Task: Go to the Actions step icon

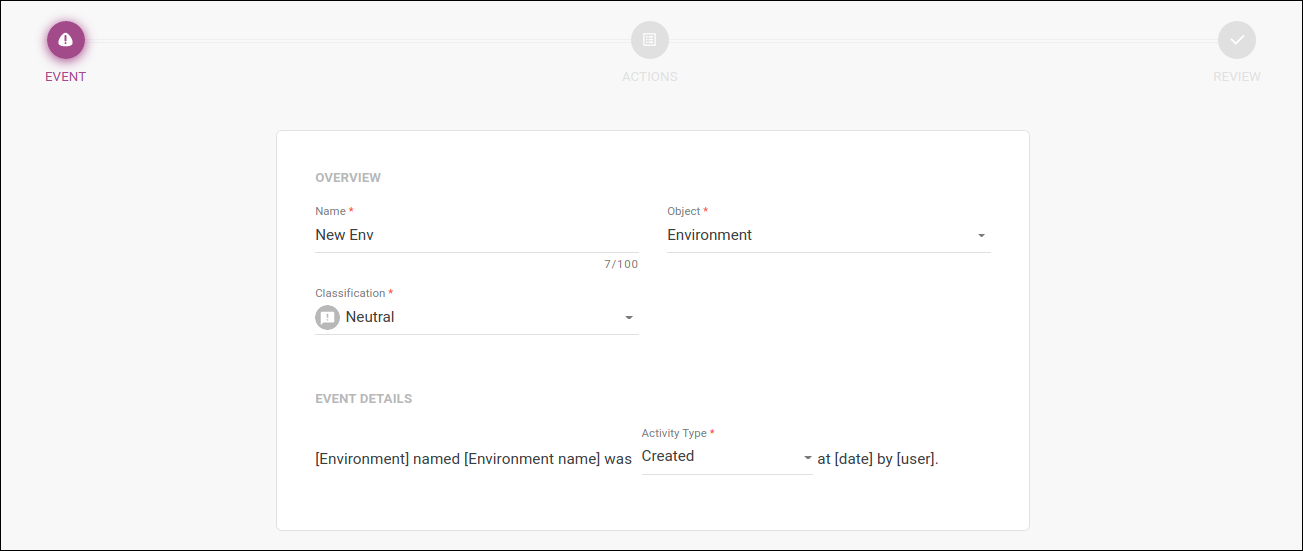Action: (650, 40)
